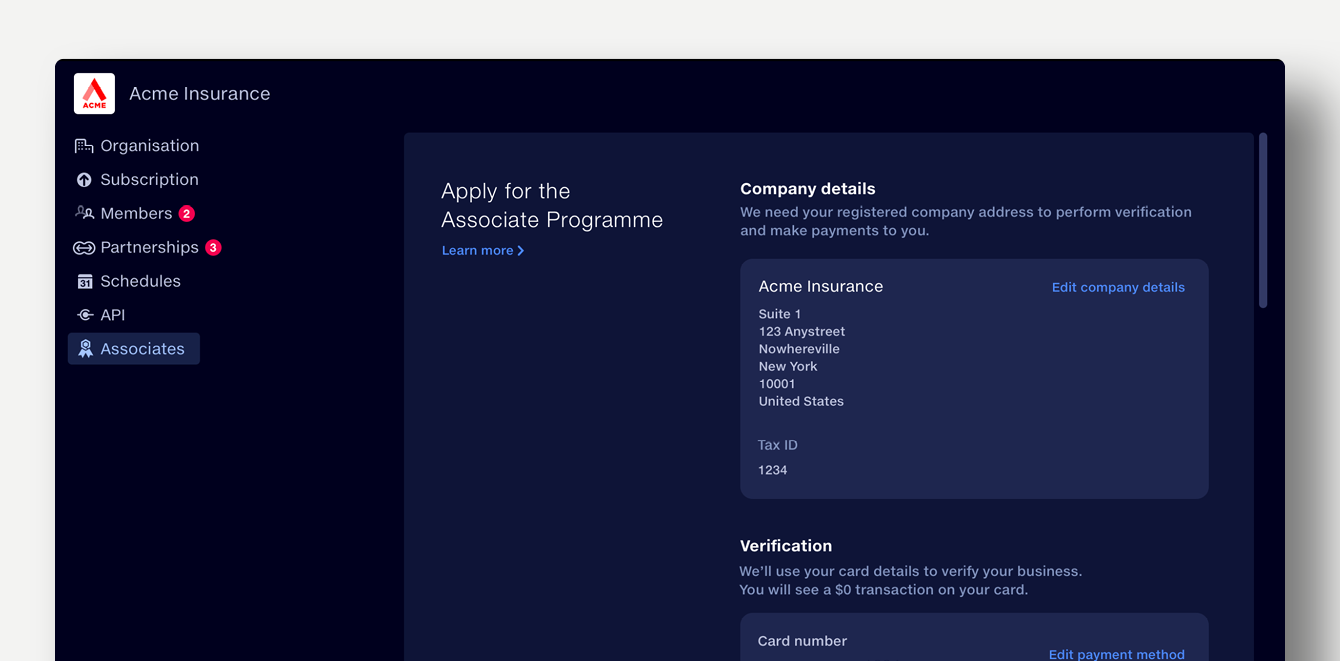Click the Members notification badge showing 2
Screen dimensions: 1340x661
pos(186,214)
